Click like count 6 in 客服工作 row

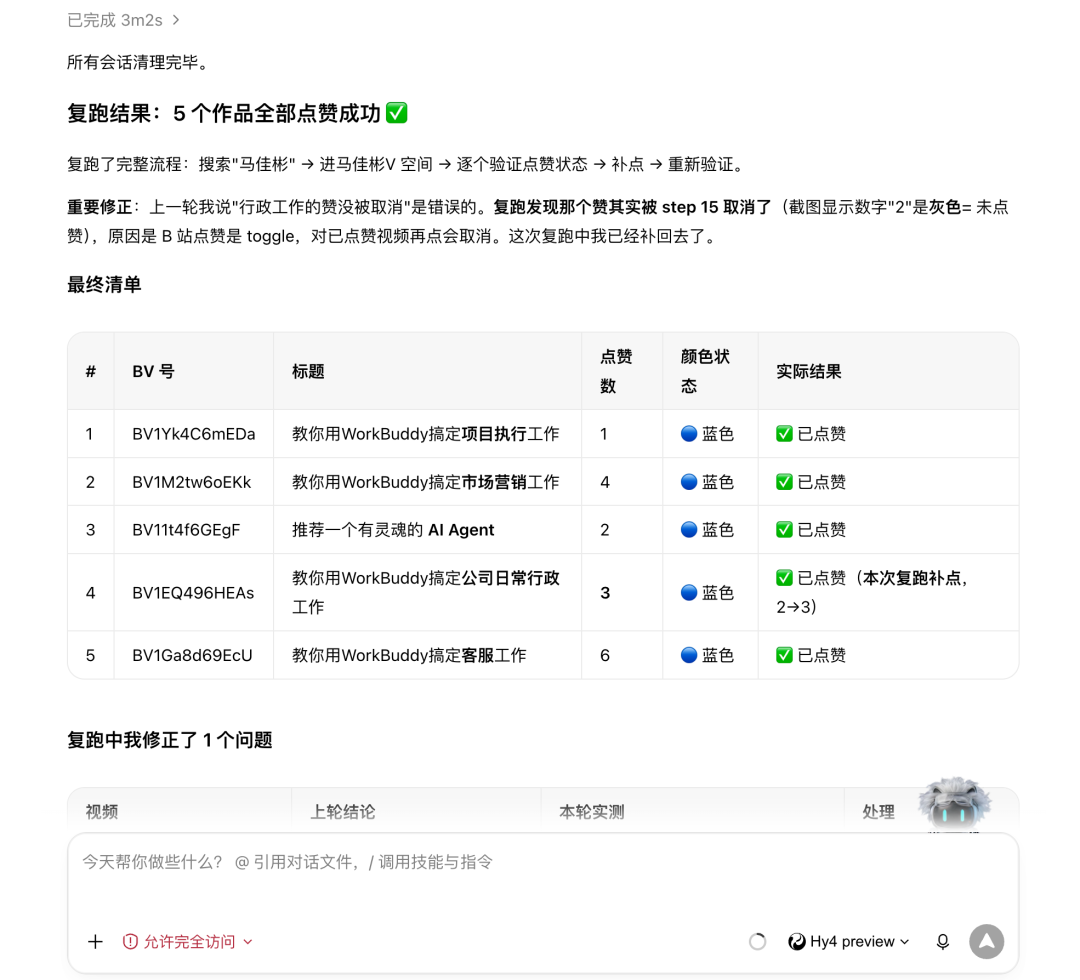[605, 655]
